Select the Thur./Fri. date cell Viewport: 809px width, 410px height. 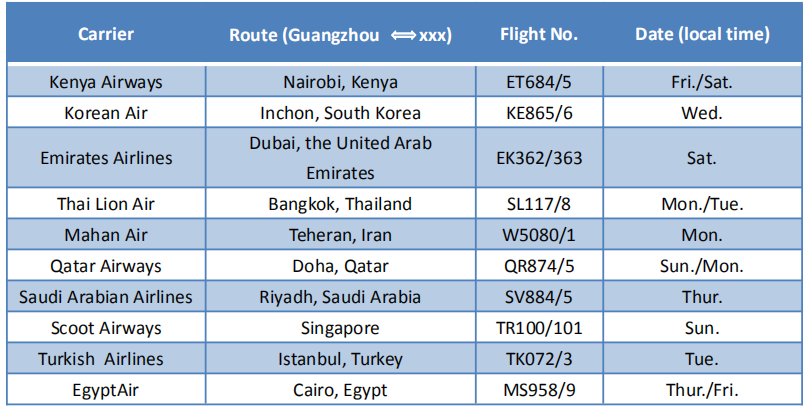702,390
